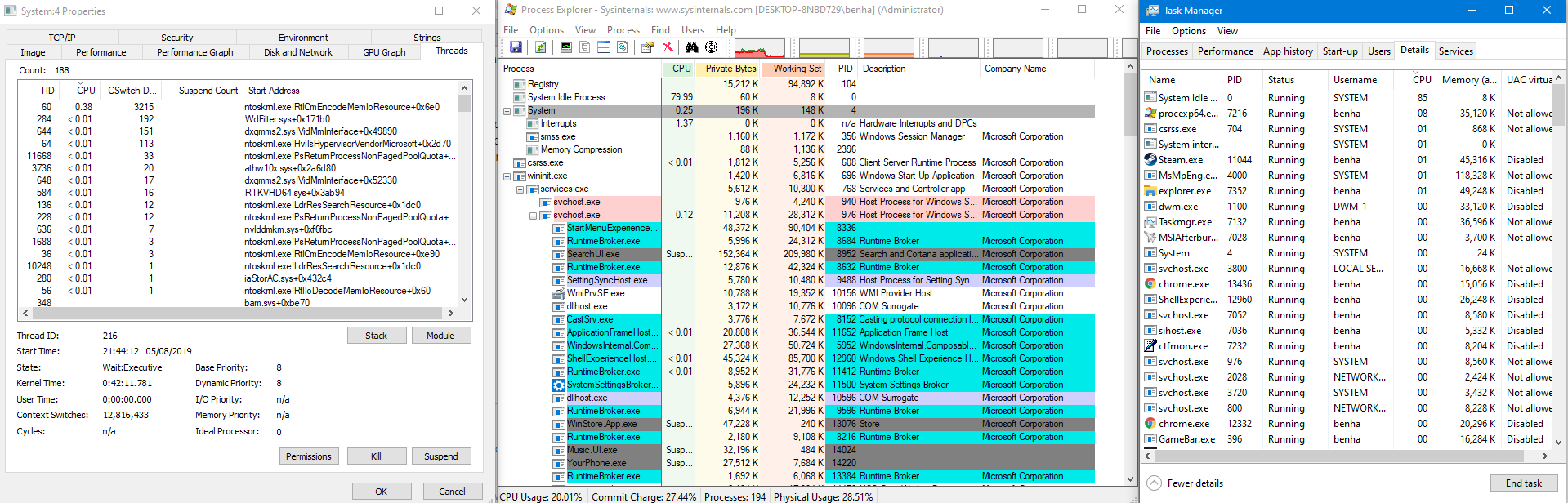The height and width of the screenshot is (503, 1568).
Task: Click OK in System Properties dialog
Action: pyautogui.click(x=382, y=492)
